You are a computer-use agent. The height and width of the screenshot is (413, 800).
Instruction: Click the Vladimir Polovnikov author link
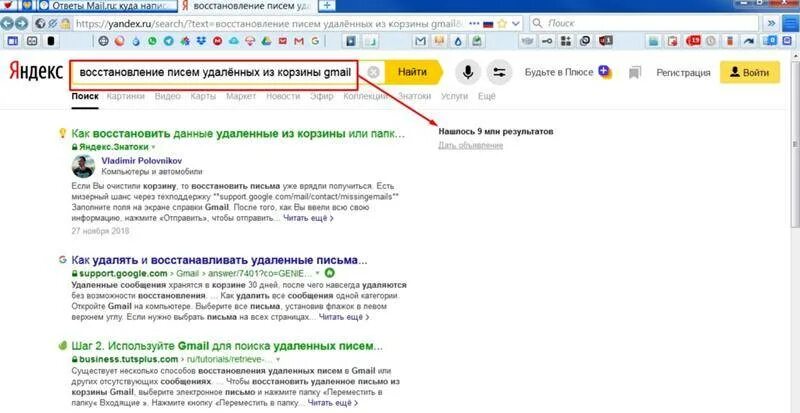(142, 160)
